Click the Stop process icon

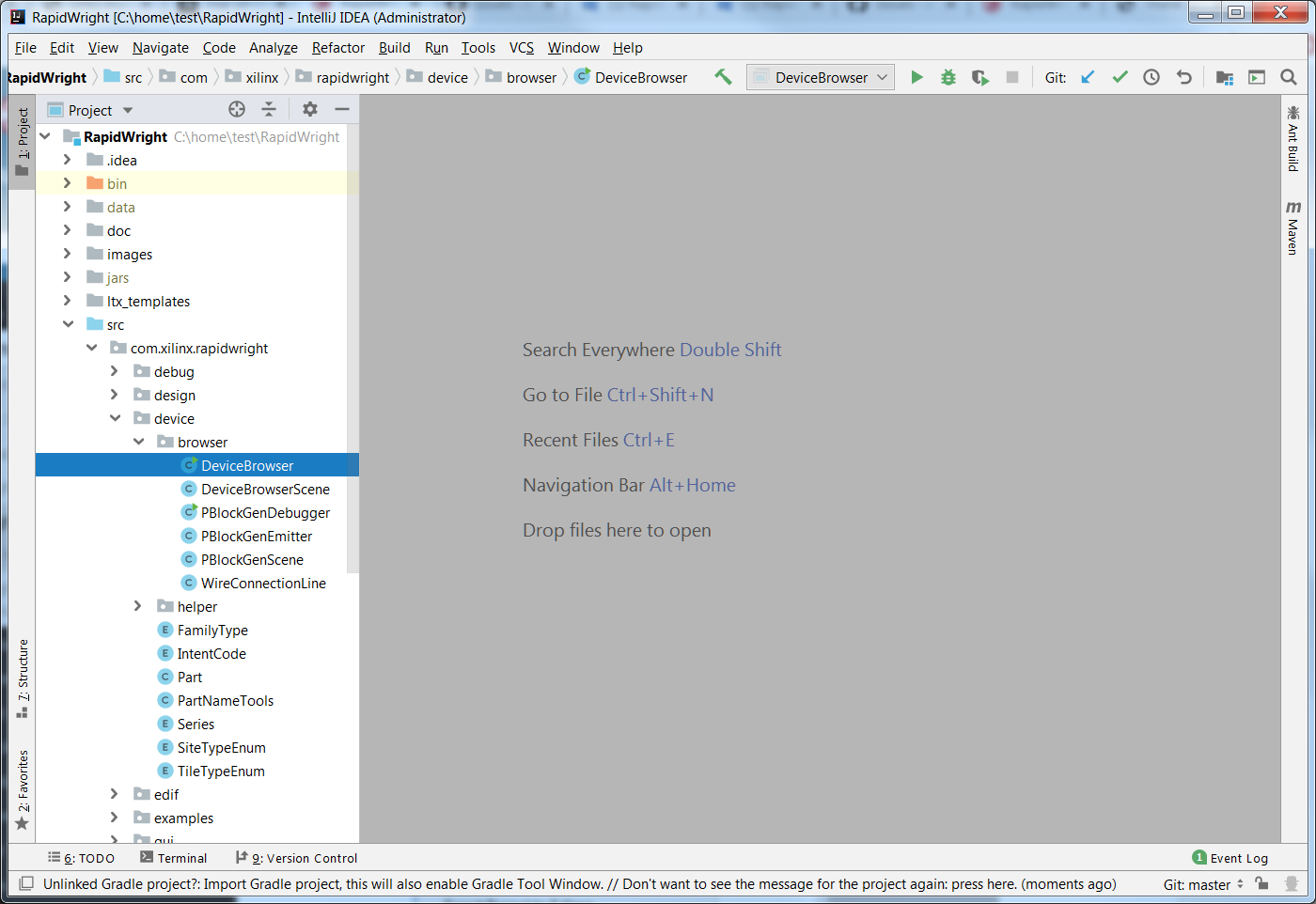[1012, 77]
